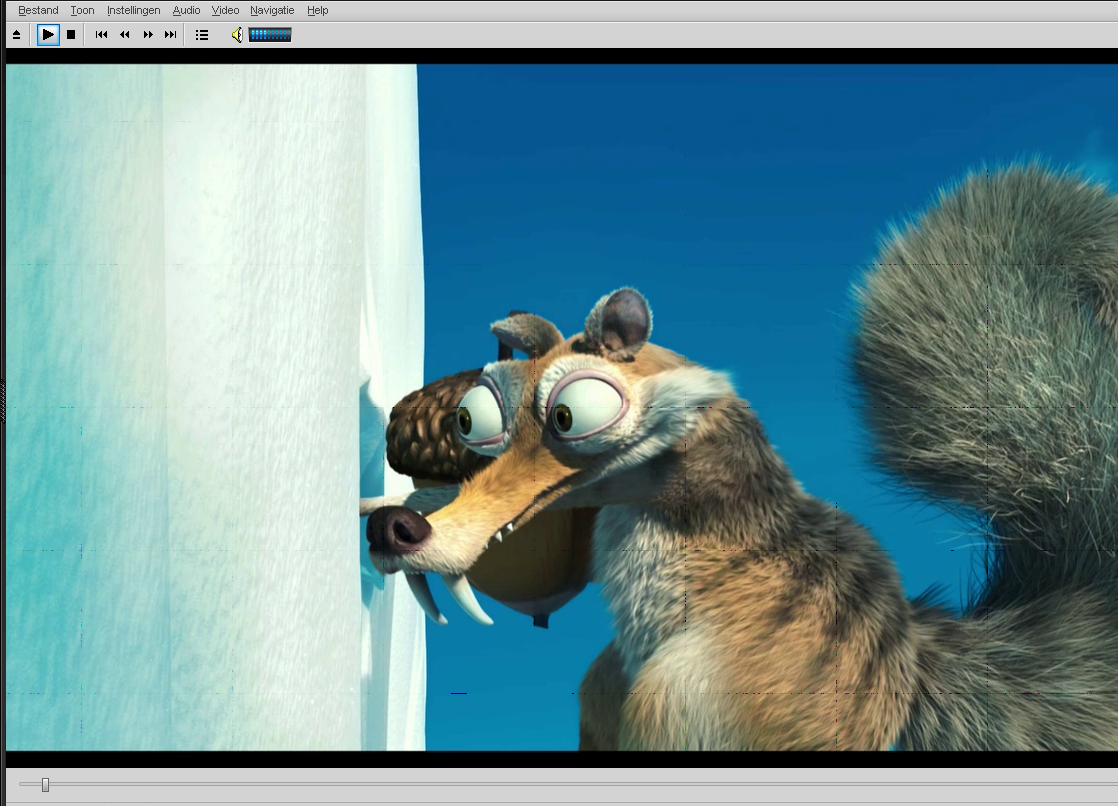Viewport: 1119px width, 811px height.
Task: Click the eject media icon
Action: (16, 35)
